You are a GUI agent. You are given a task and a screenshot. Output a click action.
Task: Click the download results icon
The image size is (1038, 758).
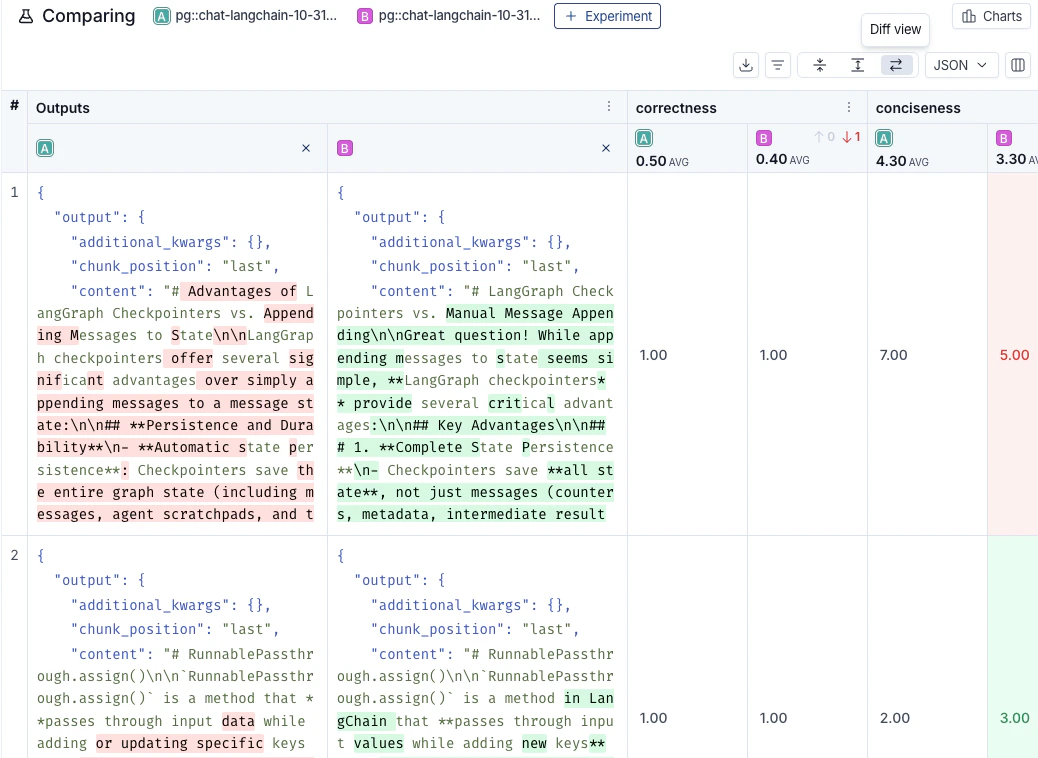pyautogui.click(x=745, y=65)
